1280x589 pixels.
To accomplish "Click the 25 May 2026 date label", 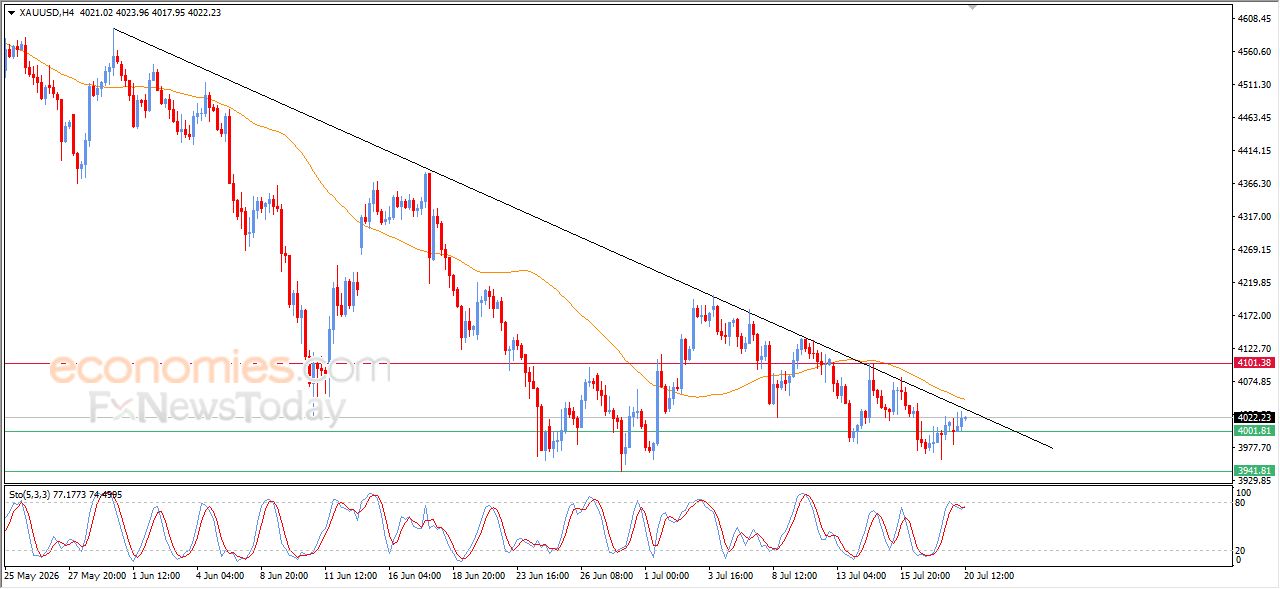I will [32, 576].
